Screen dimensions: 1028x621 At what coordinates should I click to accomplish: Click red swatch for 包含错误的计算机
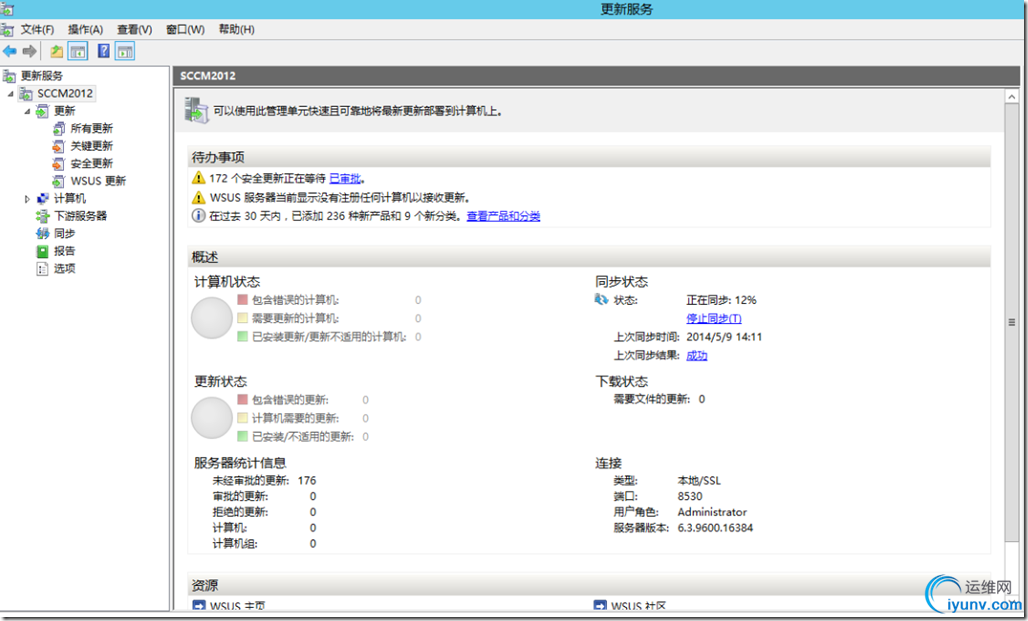click(243, 300)
